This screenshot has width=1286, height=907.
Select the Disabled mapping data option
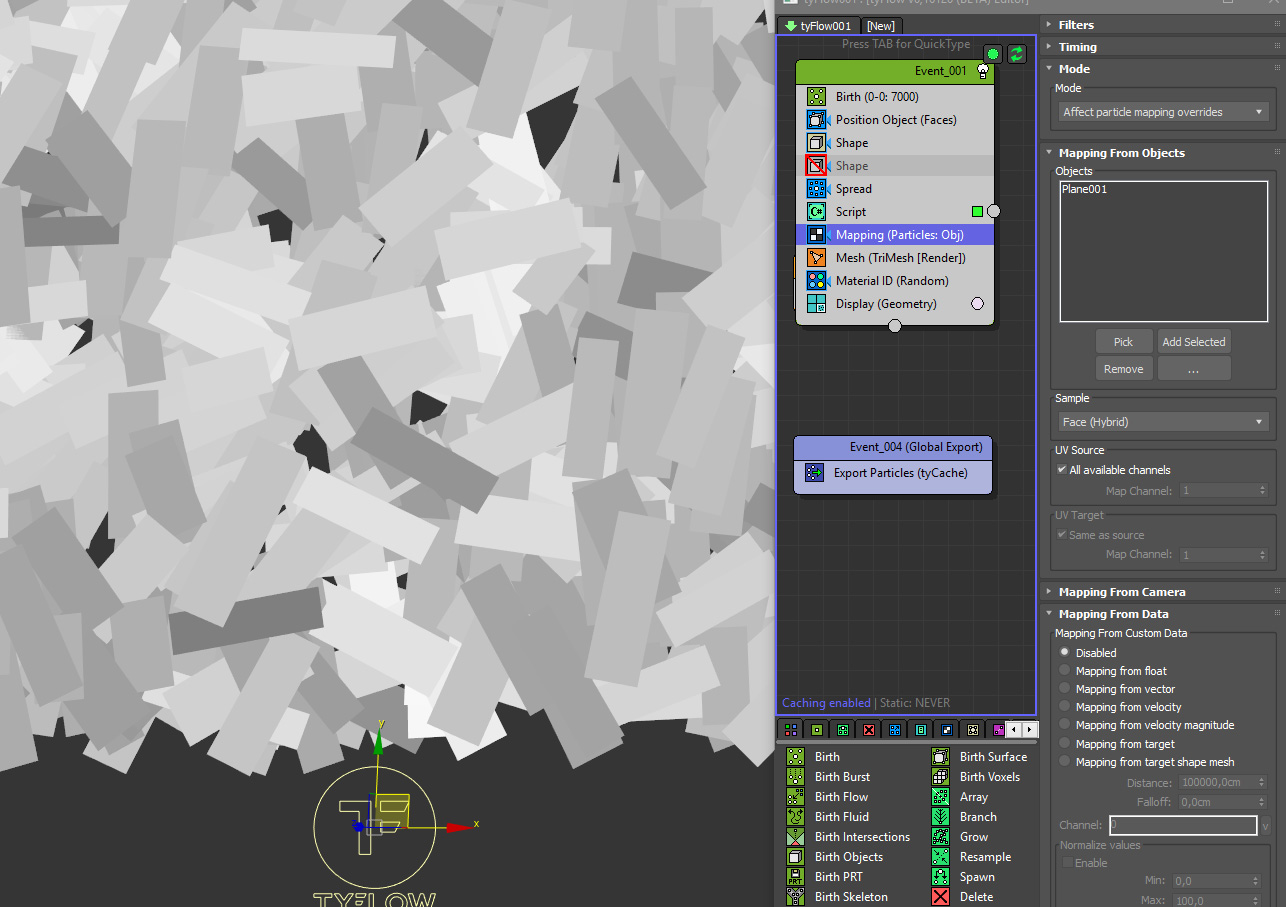tap(1065, 653)
